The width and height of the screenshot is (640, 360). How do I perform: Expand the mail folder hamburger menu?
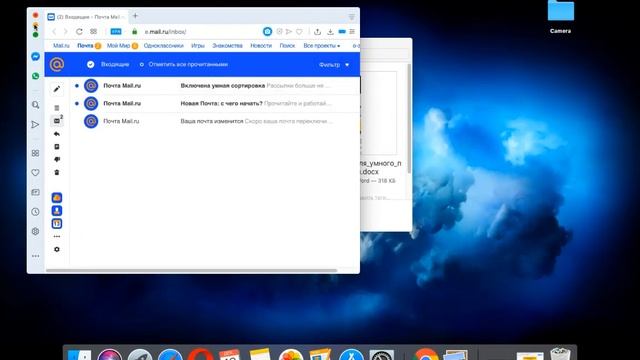(x=57, y=108)
